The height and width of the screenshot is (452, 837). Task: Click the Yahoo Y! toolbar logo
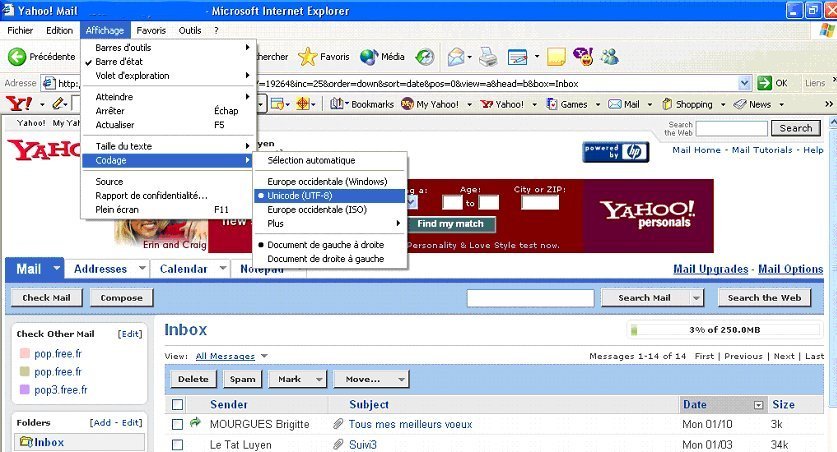(x=19, y=104)
